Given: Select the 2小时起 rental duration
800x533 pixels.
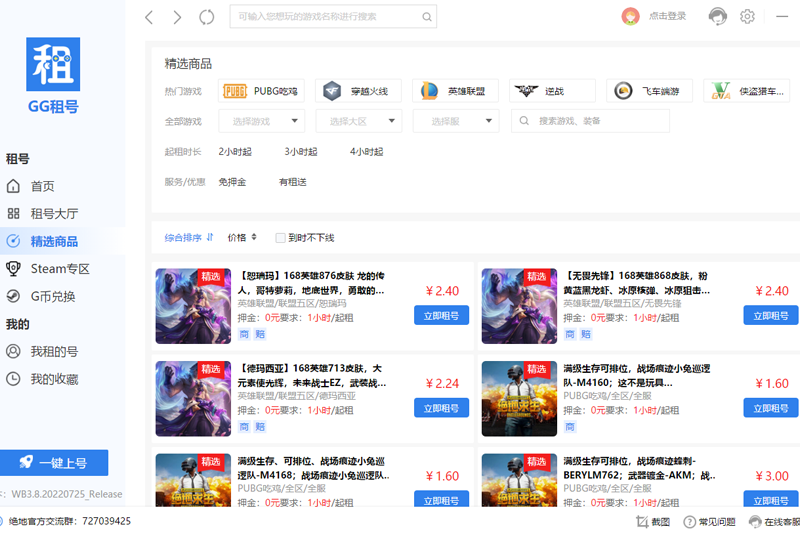Looking at the screenshot, I should (x=235, y=152).
